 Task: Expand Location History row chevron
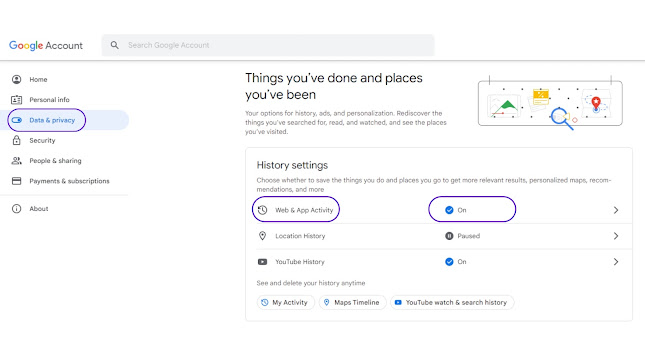tap(616, 236)
